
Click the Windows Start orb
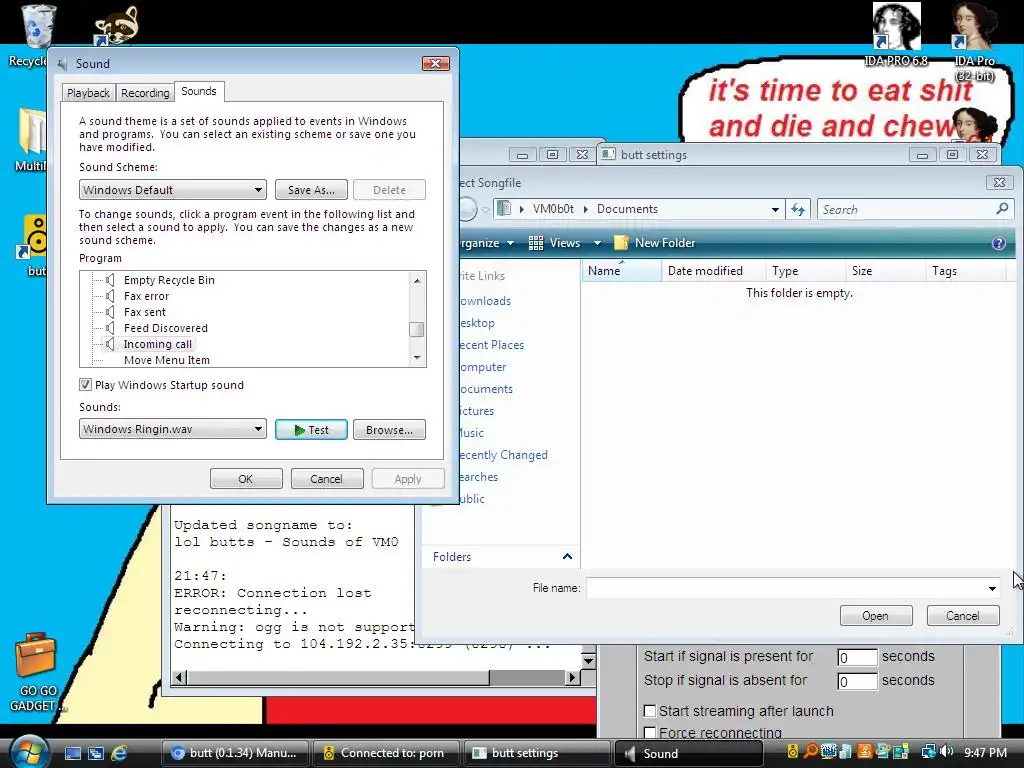click(x=28, y=752)
